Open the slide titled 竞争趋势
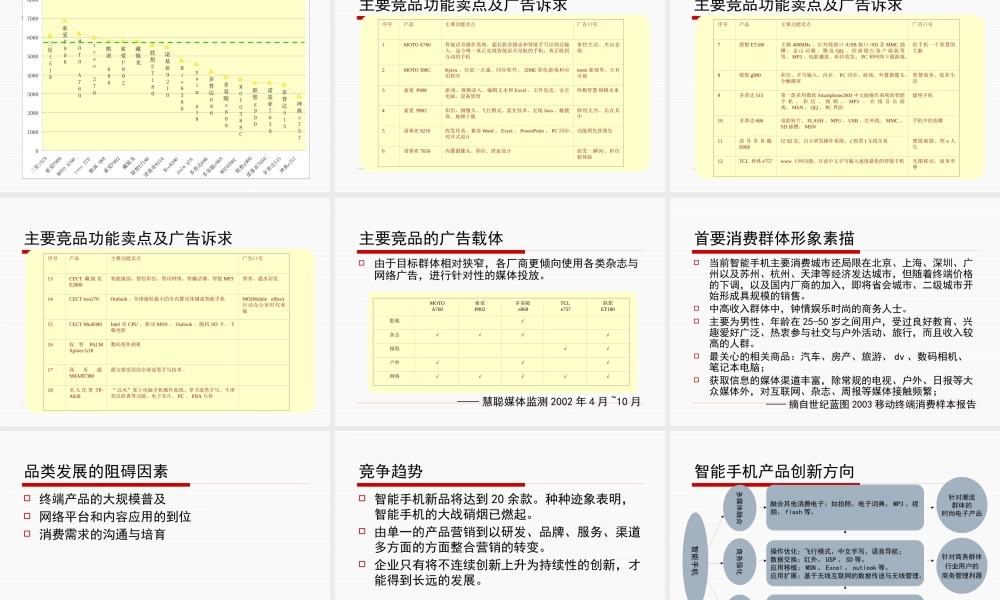Viewport: 1000px width, 600px height. pos(500,515)
